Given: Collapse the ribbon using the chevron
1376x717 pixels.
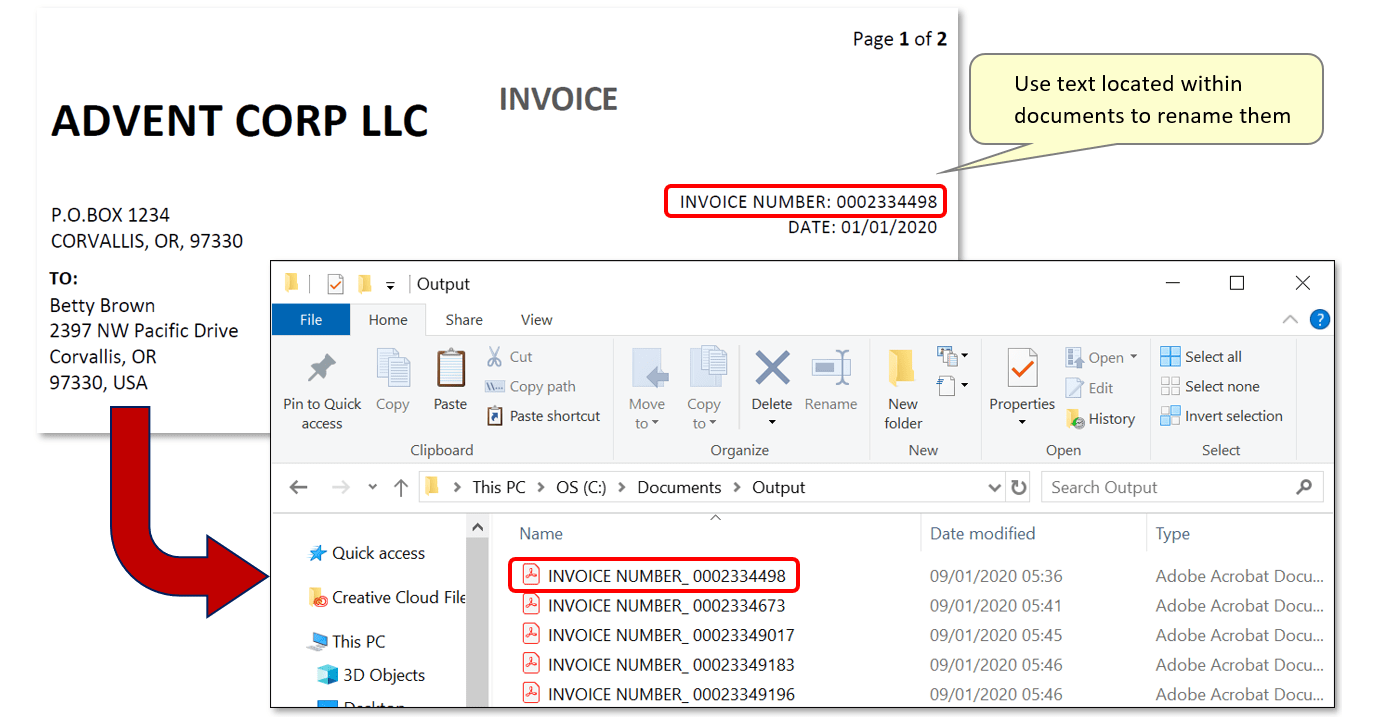Looking at the screenshot, I should pyautogui.click(x=1290, y=319).
